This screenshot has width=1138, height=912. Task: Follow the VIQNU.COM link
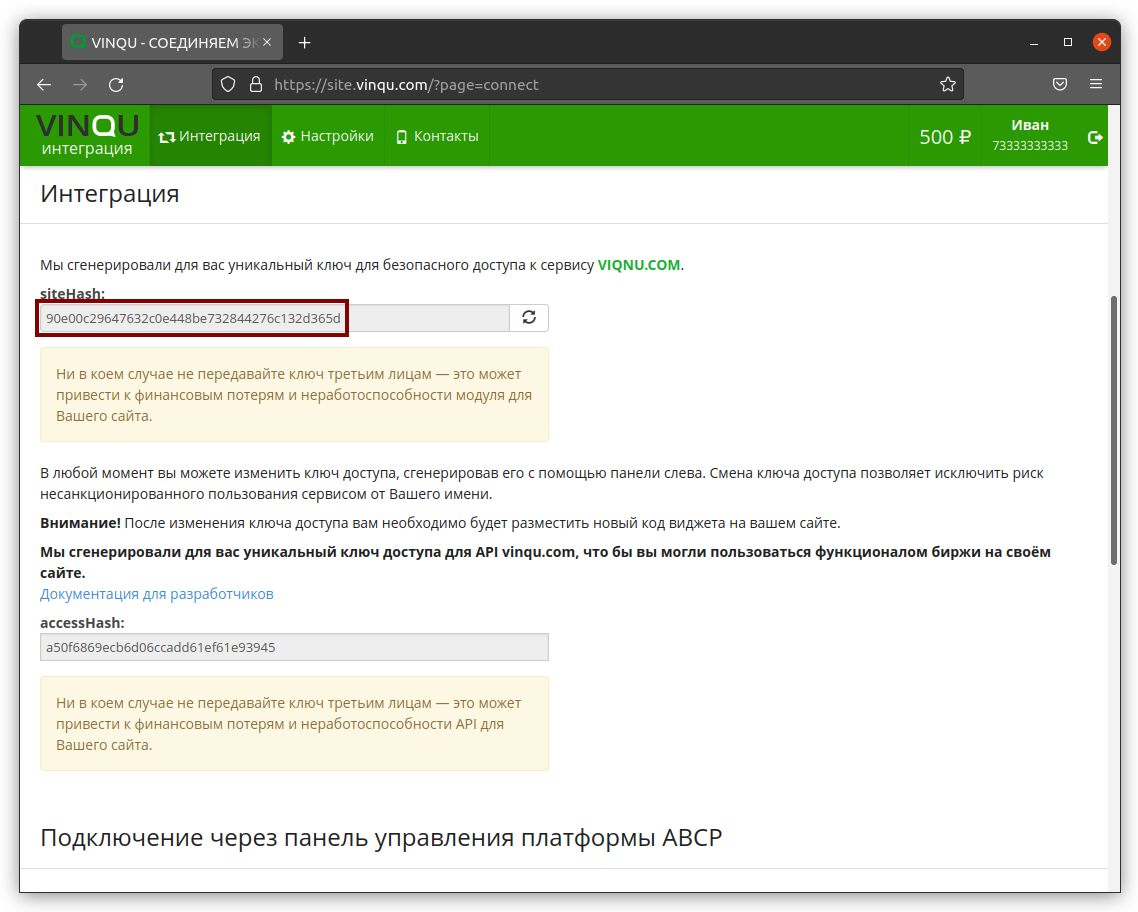click(639, 265)
